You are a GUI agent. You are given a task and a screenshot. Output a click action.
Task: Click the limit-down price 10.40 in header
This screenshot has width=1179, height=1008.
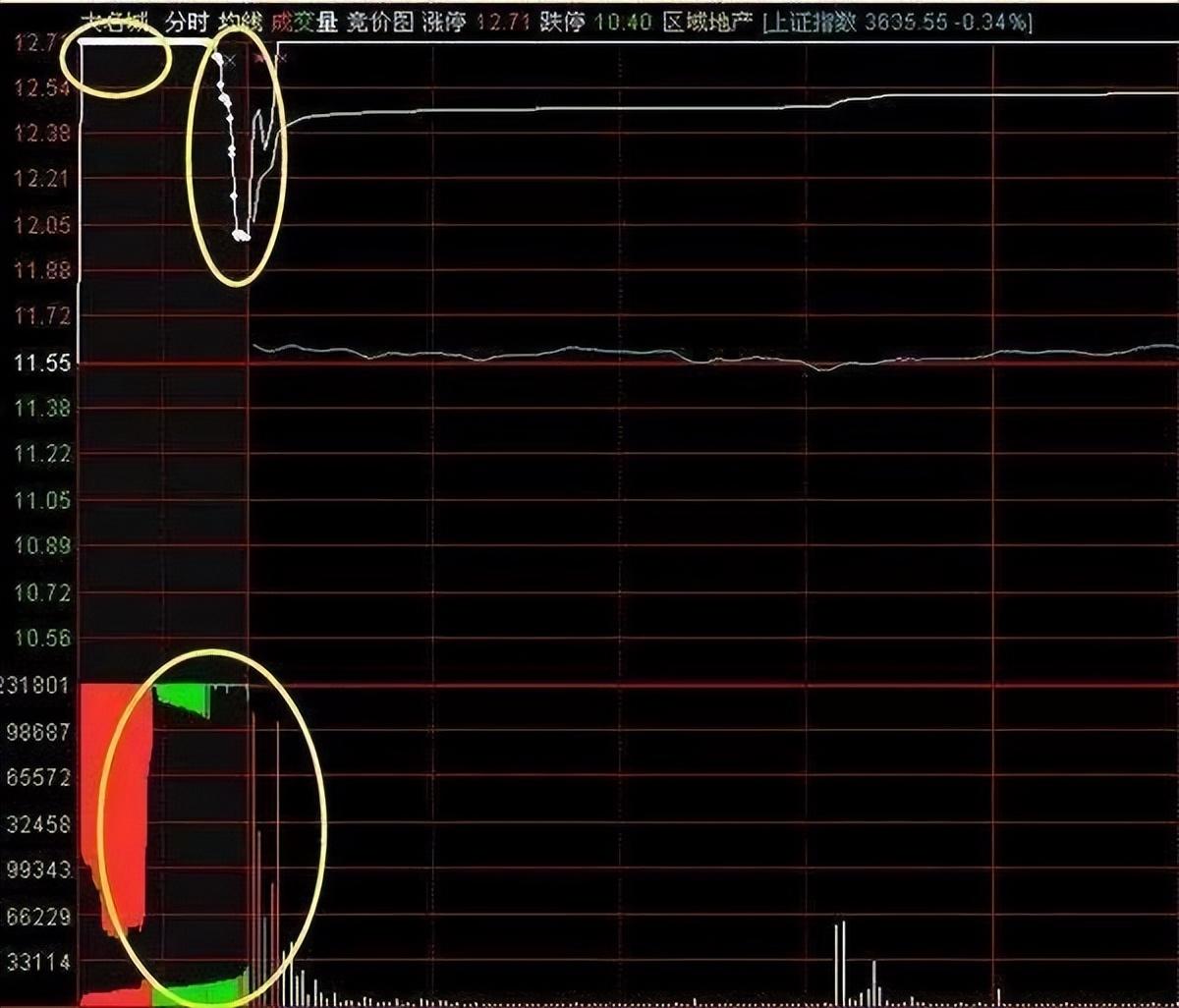[623, 22]
